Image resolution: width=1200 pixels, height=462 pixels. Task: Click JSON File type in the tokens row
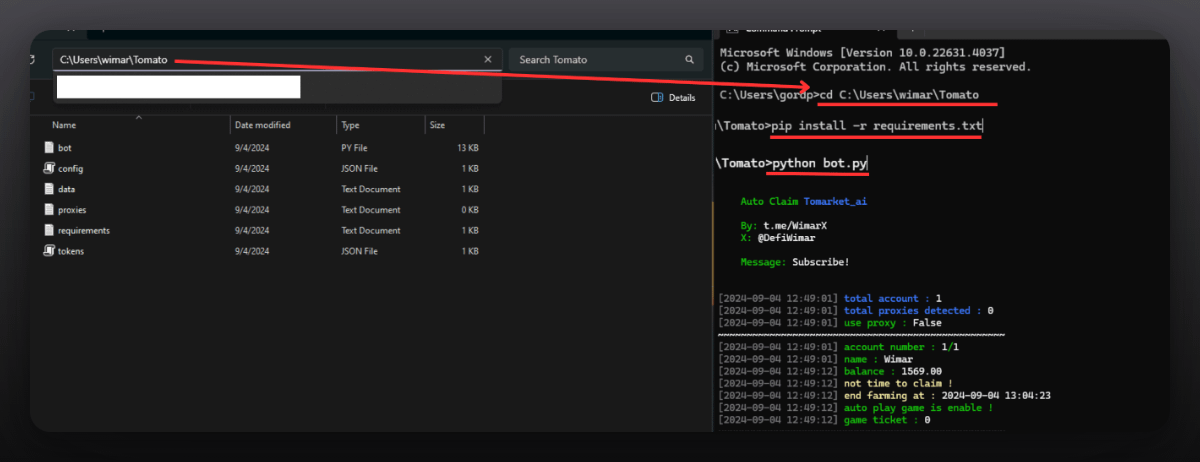point(360,251)
